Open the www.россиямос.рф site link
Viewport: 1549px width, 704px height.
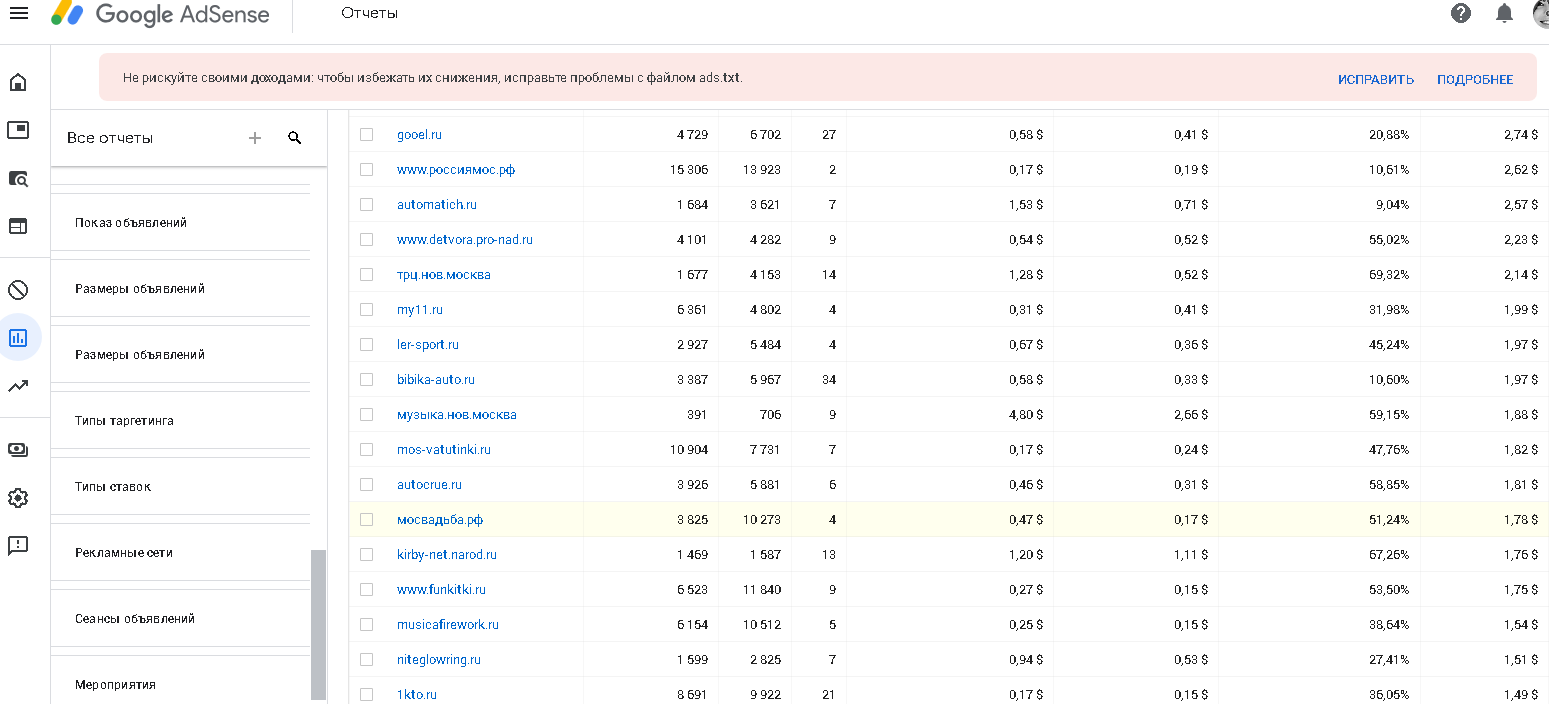[x=456, y=170]
